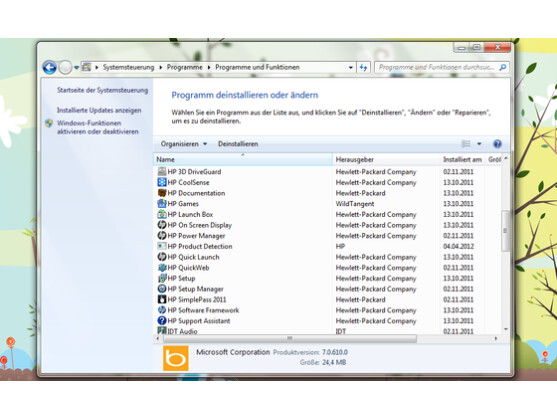Click Programme und Funktionen breadcrumb
The image size is (557, 418).
click(258, 67)
